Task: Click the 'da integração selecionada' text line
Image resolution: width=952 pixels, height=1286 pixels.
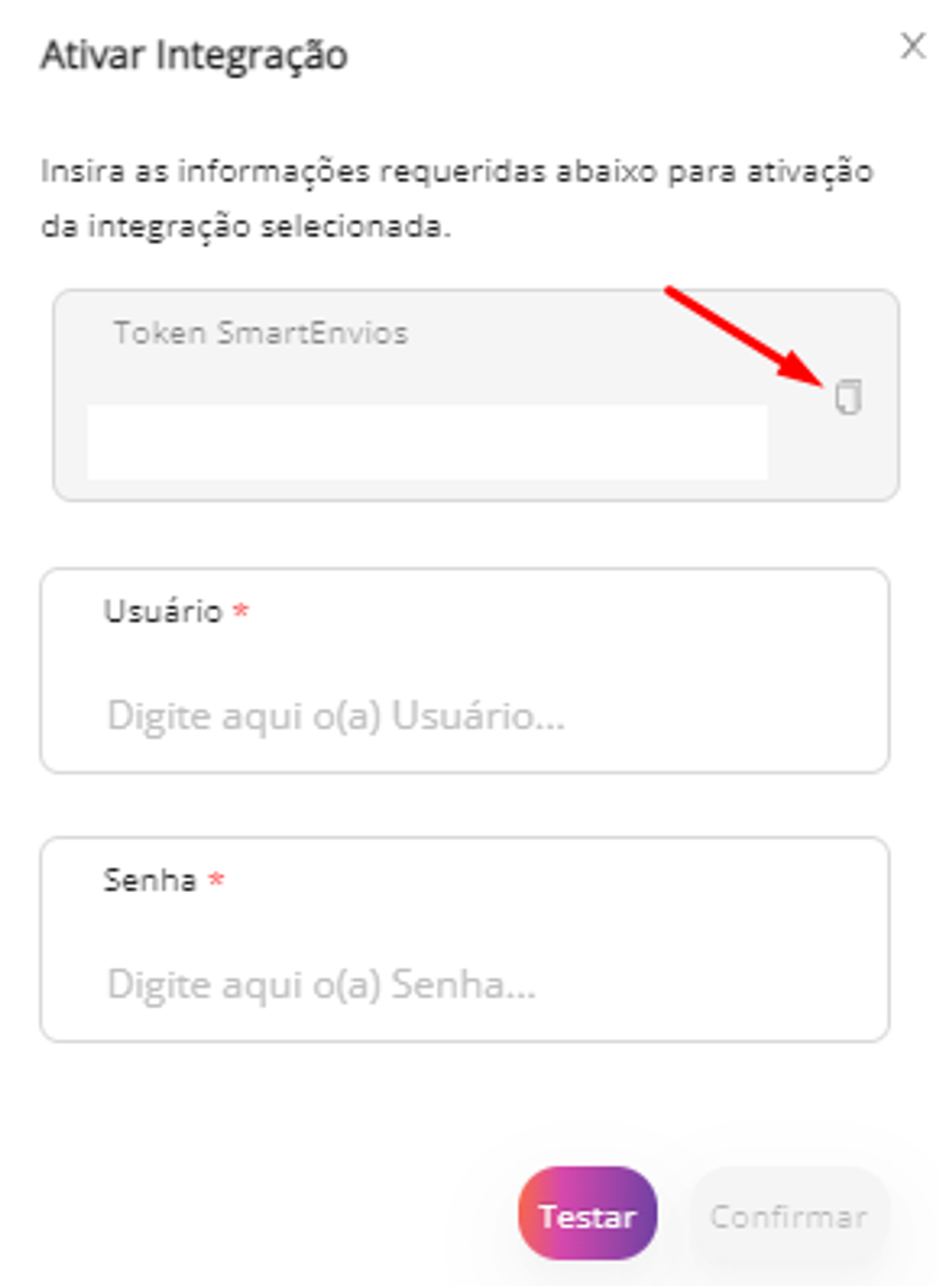Action: 246,227
